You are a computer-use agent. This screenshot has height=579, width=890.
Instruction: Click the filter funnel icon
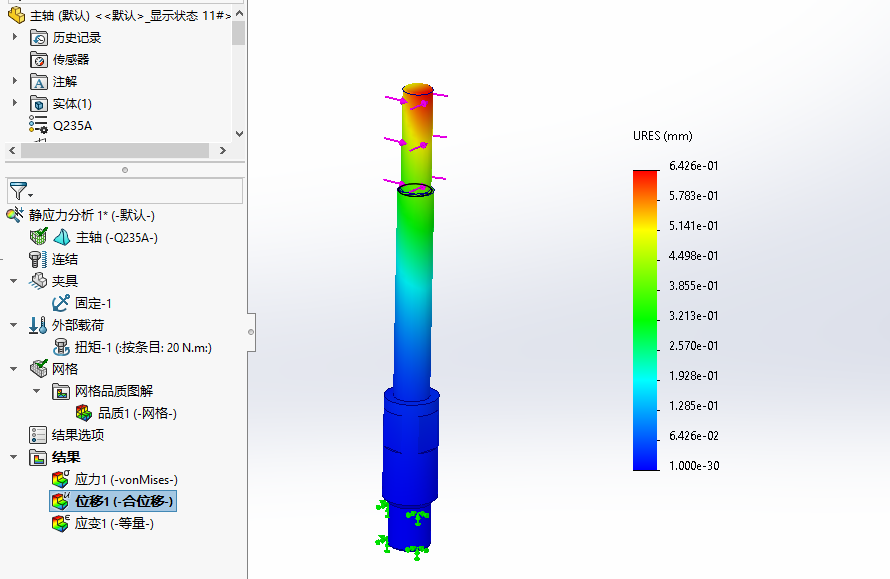pos(18,191)
